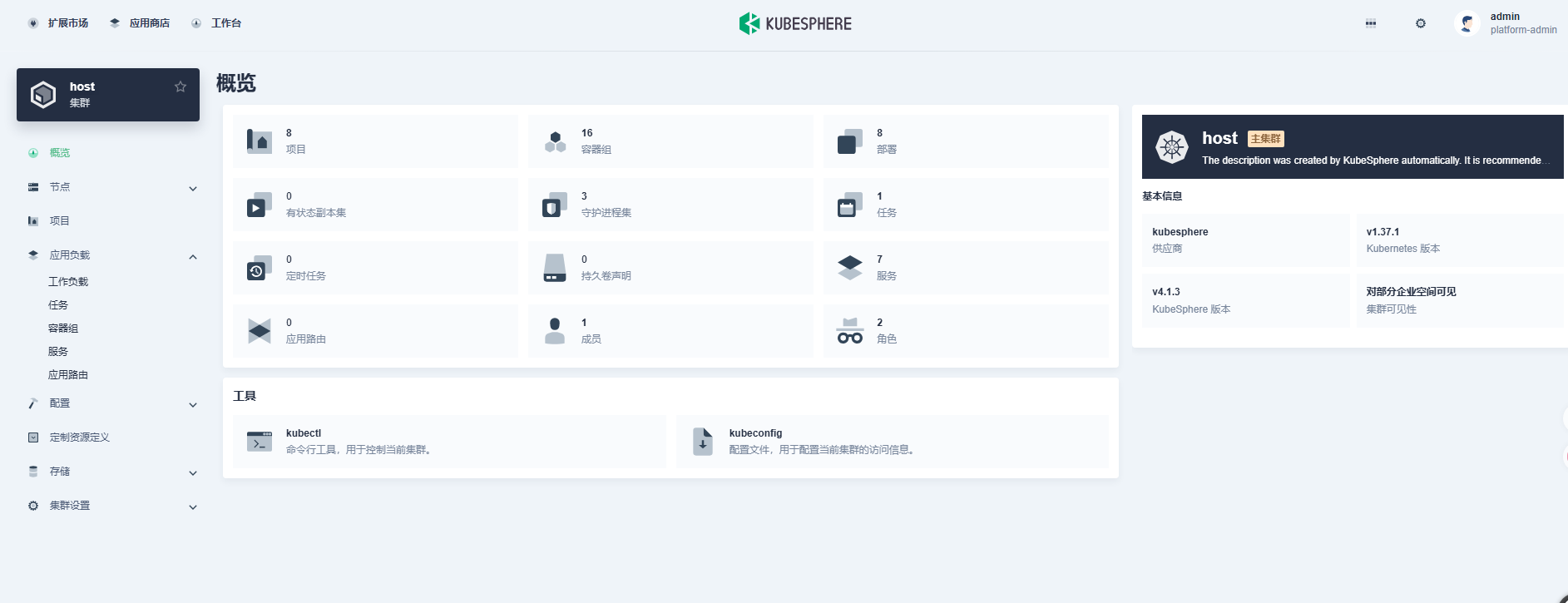Star the host cluster as favorite
Image resolution: width=1568 pixels, height=603 pixels.
[181, 86]
